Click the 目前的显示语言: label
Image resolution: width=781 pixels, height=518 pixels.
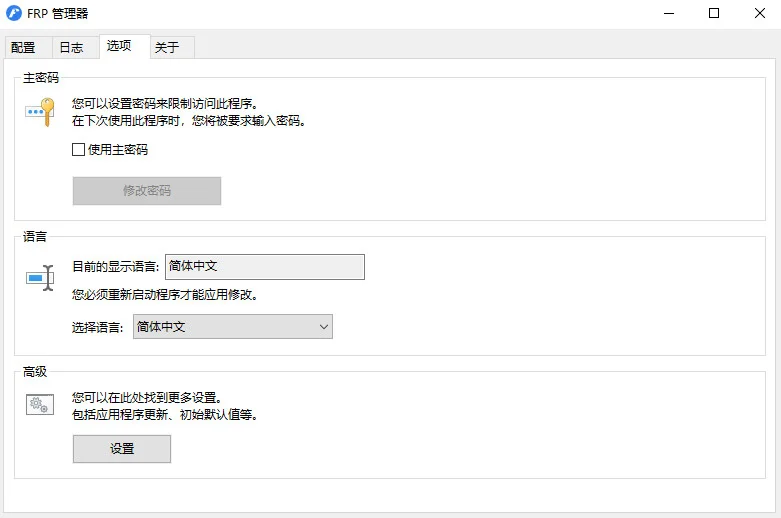point(116,266)
